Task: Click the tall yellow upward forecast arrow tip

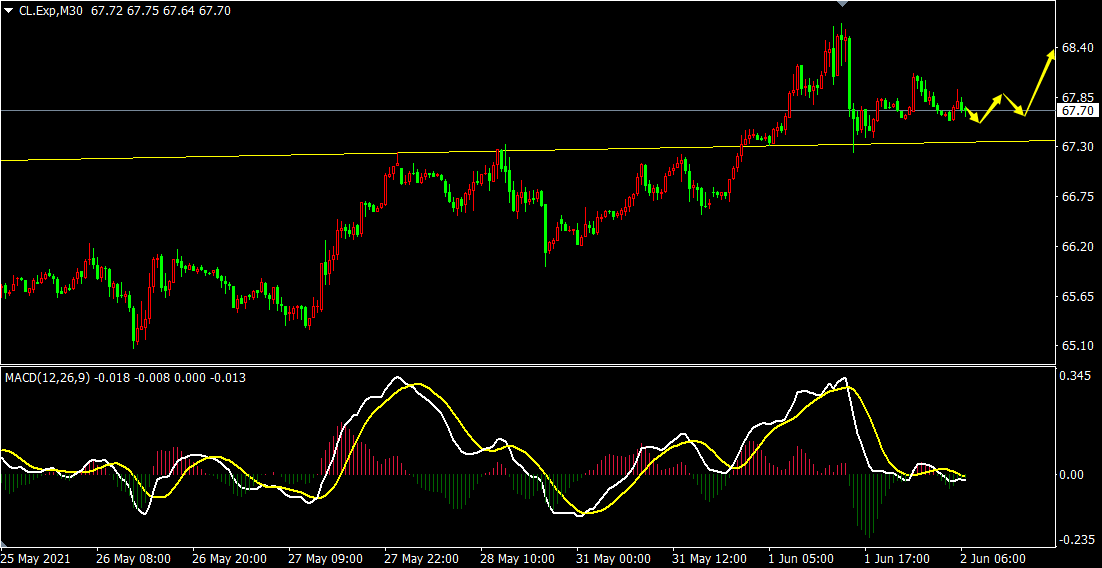Action: click(1051, 52)
